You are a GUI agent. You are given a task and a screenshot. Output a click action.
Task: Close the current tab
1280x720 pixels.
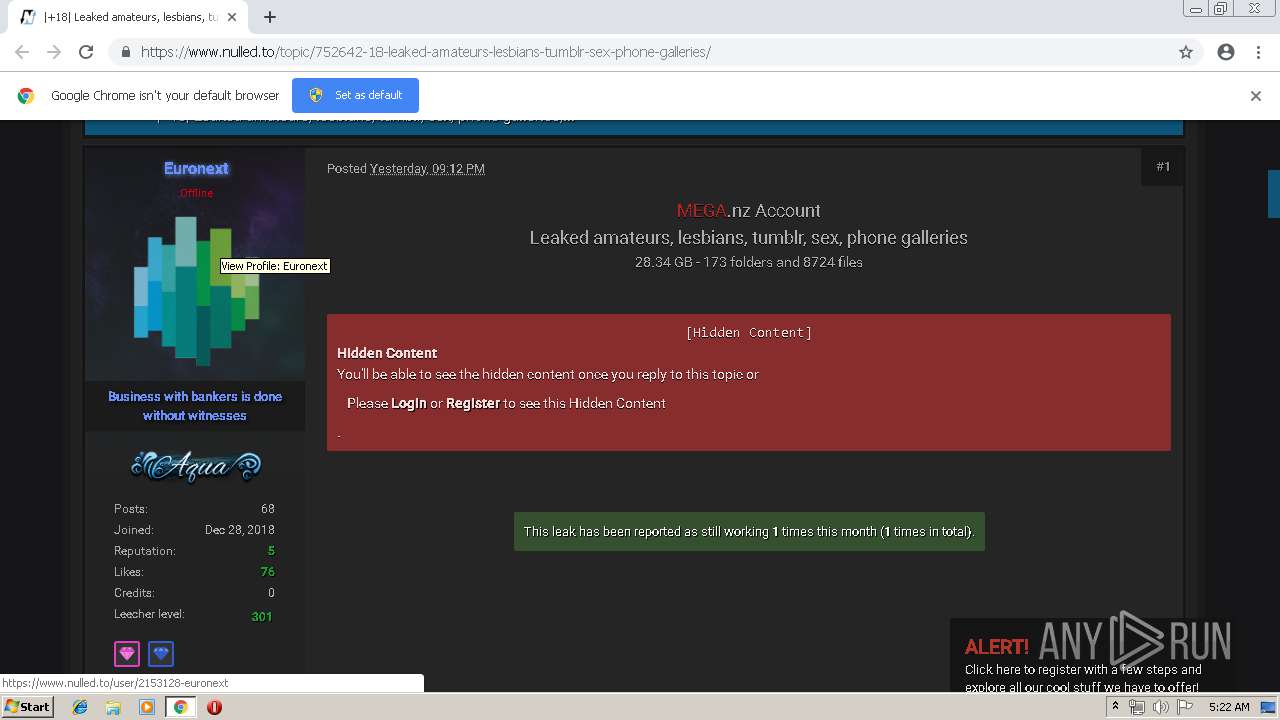click(x=233, y=17)
